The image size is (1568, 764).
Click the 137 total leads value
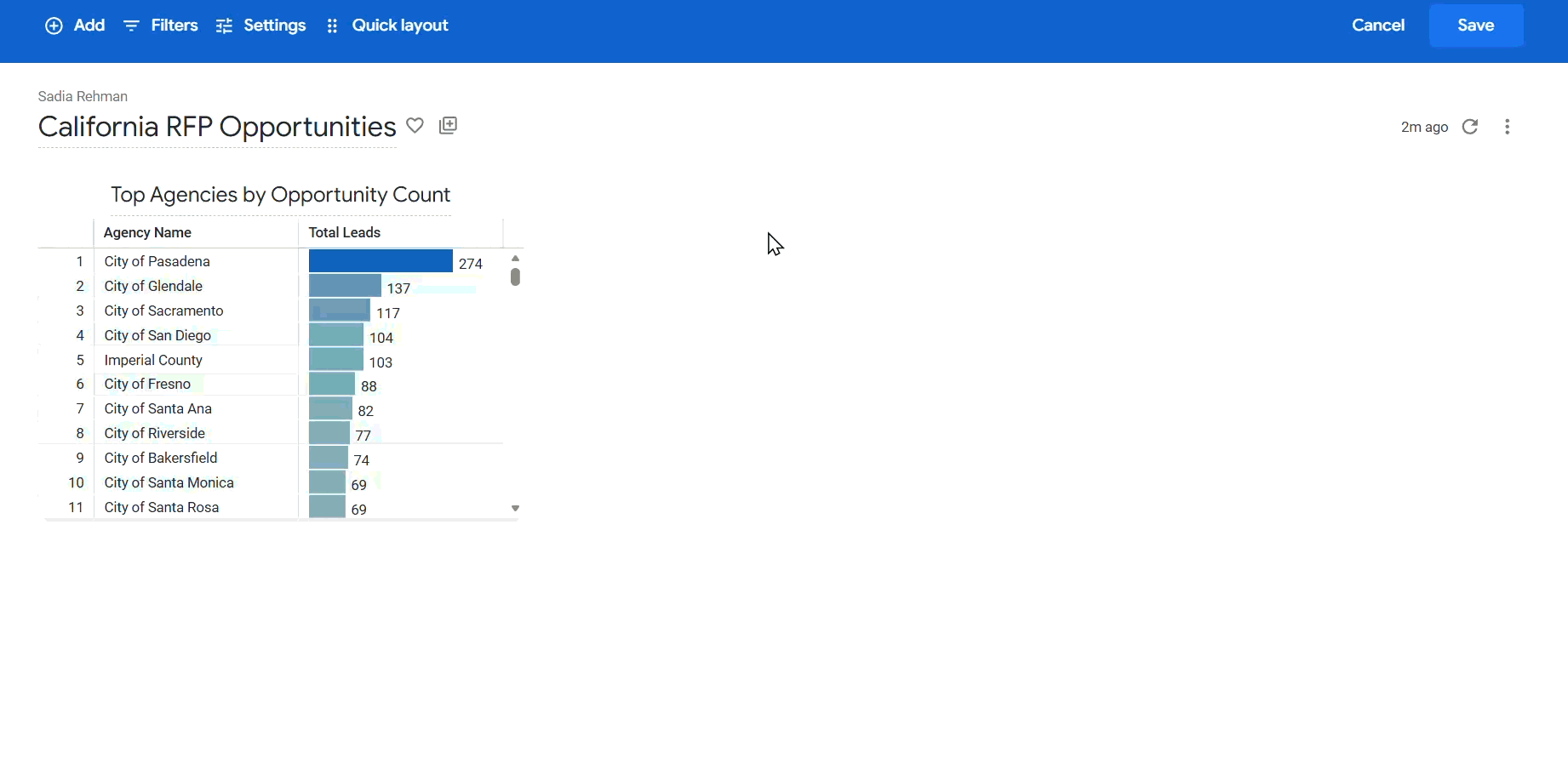click(x=399, y=288)
